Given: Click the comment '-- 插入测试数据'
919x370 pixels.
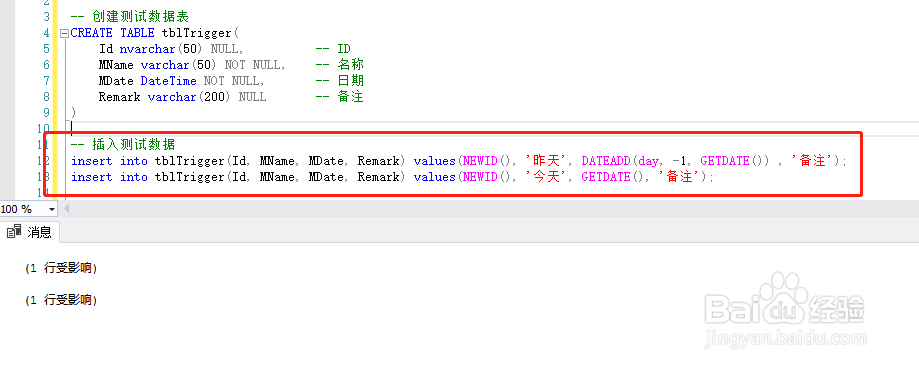Looking at the screenshot, I should click(122, 144).
